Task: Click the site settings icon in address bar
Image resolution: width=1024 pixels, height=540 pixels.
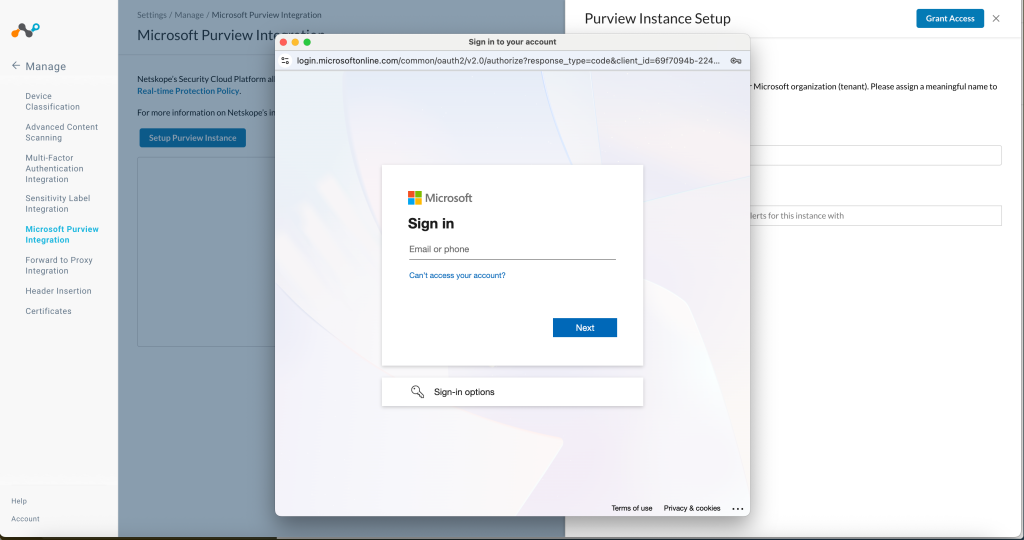Action: pyautogui.click(x=285, y=61)
